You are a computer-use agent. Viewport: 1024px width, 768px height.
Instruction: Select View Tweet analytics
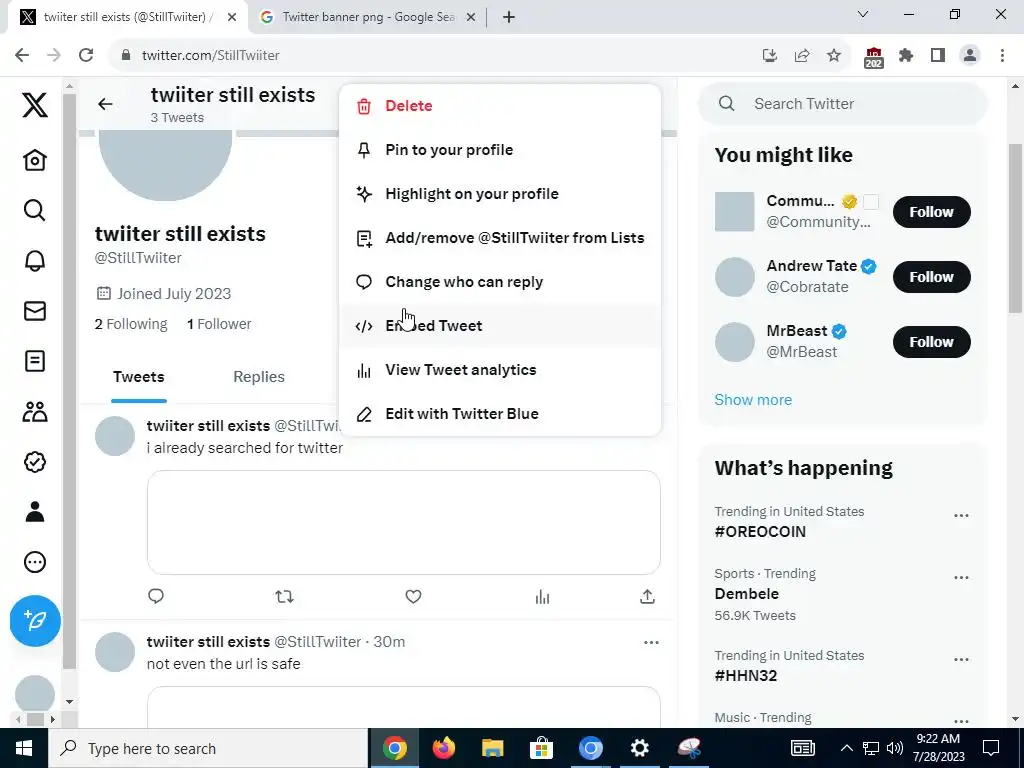point(500,370)
